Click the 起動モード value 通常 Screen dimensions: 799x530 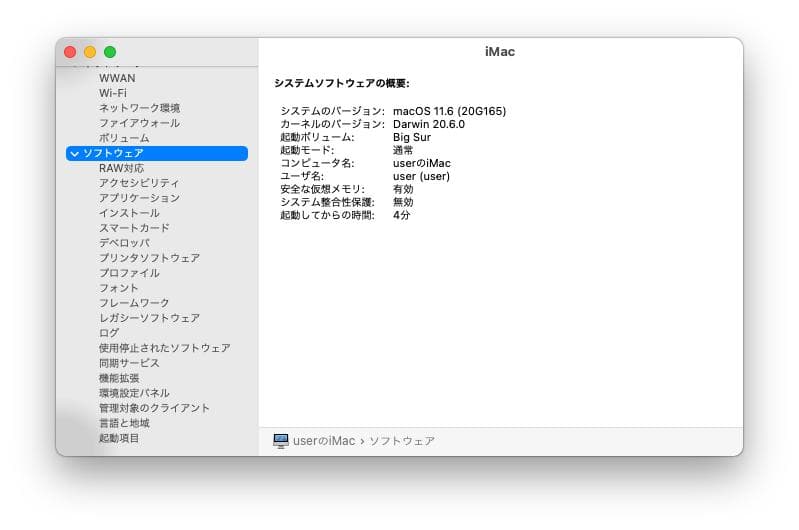point(403,150)
